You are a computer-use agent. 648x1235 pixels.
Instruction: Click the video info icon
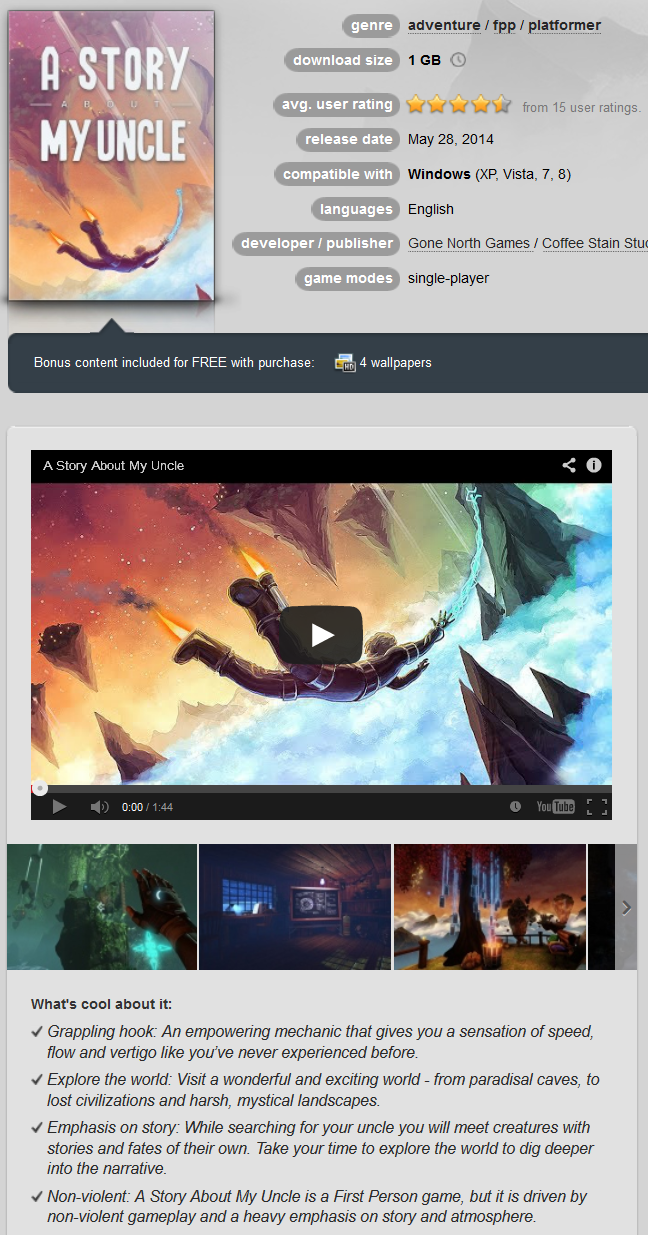point(594,465)
